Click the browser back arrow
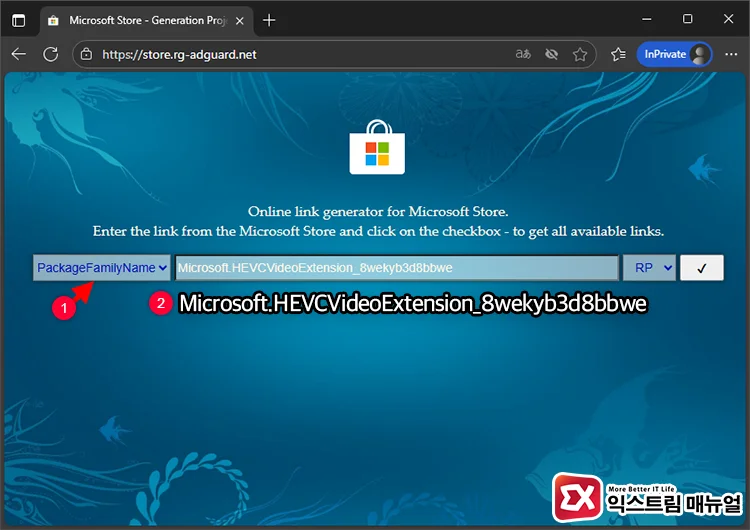750x530 pixels. click(x=19, y=54)
